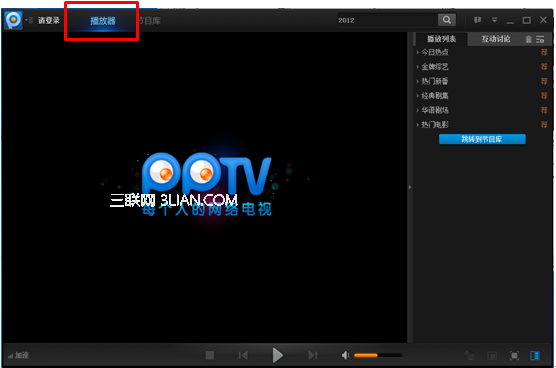556x368 pixels.
Task: Click the playlist settings icon
Action: tap(540, 39)
